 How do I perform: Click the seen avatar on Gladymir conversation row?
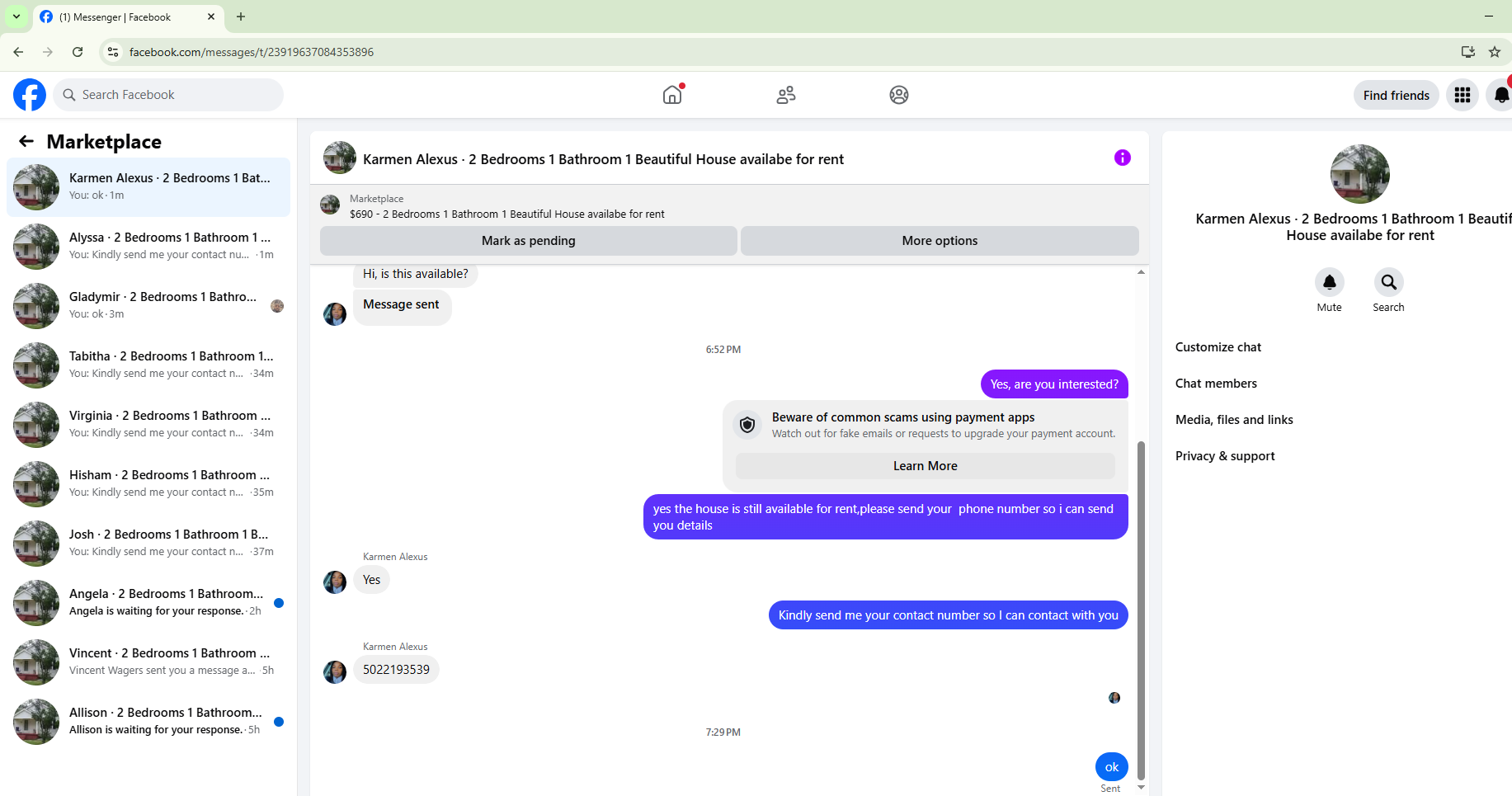click(277, 306)
